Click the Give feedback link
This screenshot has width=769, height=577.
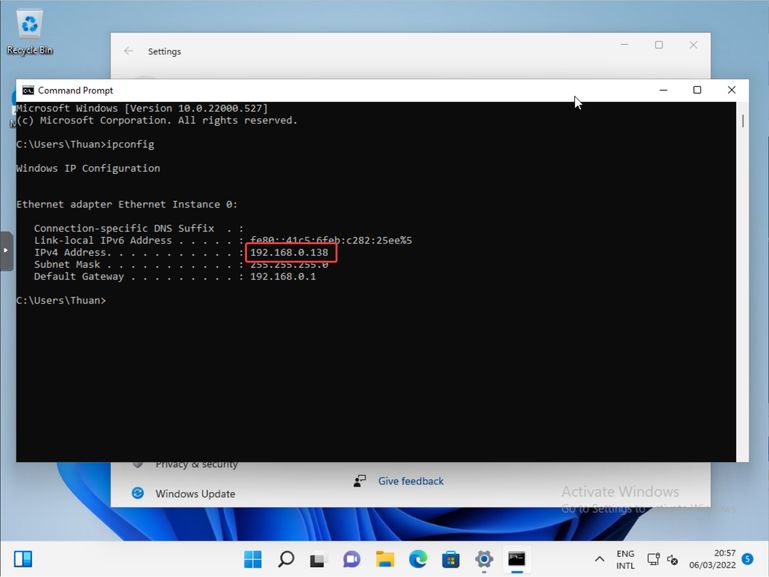point(410,481)
